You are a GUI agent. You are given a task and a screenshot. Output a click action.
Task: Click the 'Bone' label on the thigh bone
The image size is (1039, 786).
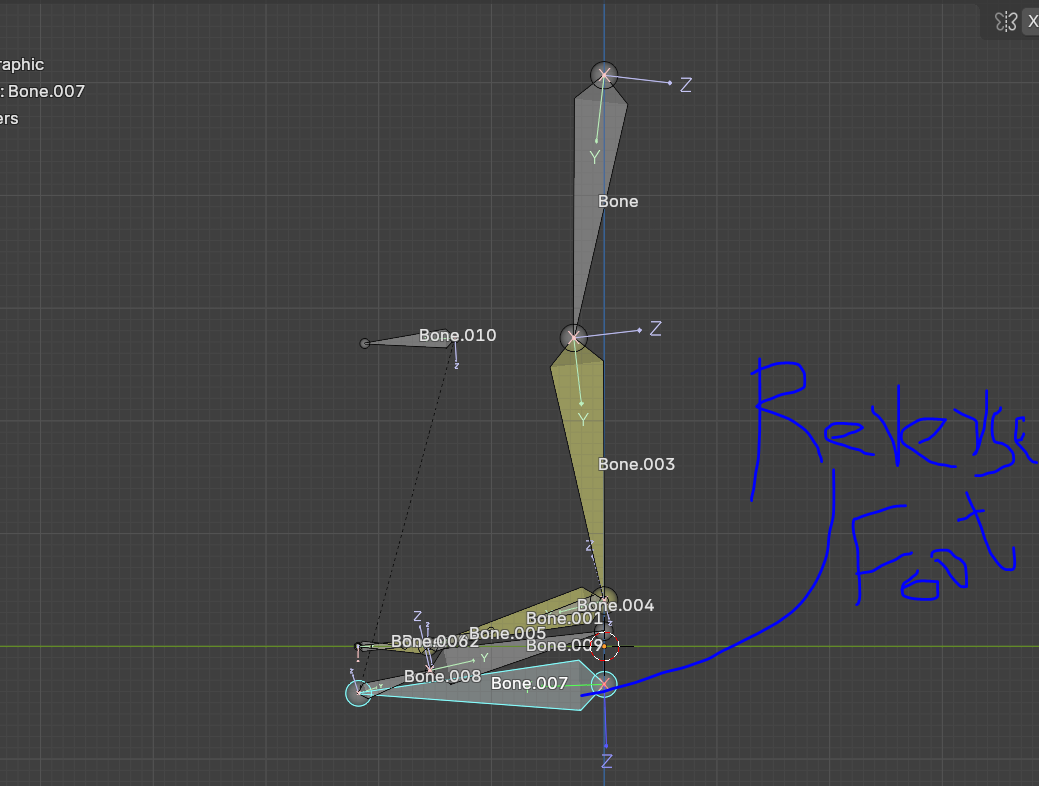pos(618,201)
